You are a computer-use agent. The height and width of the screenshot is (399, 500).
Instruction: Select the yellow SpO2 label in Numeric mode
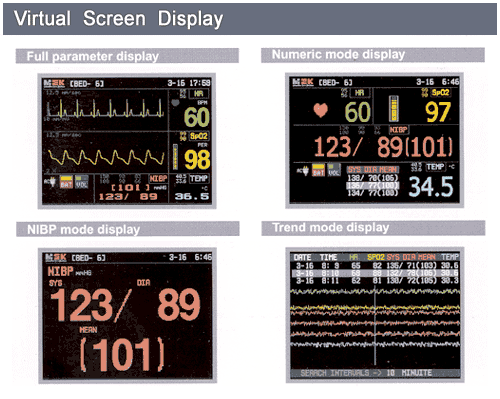point(440,92)
